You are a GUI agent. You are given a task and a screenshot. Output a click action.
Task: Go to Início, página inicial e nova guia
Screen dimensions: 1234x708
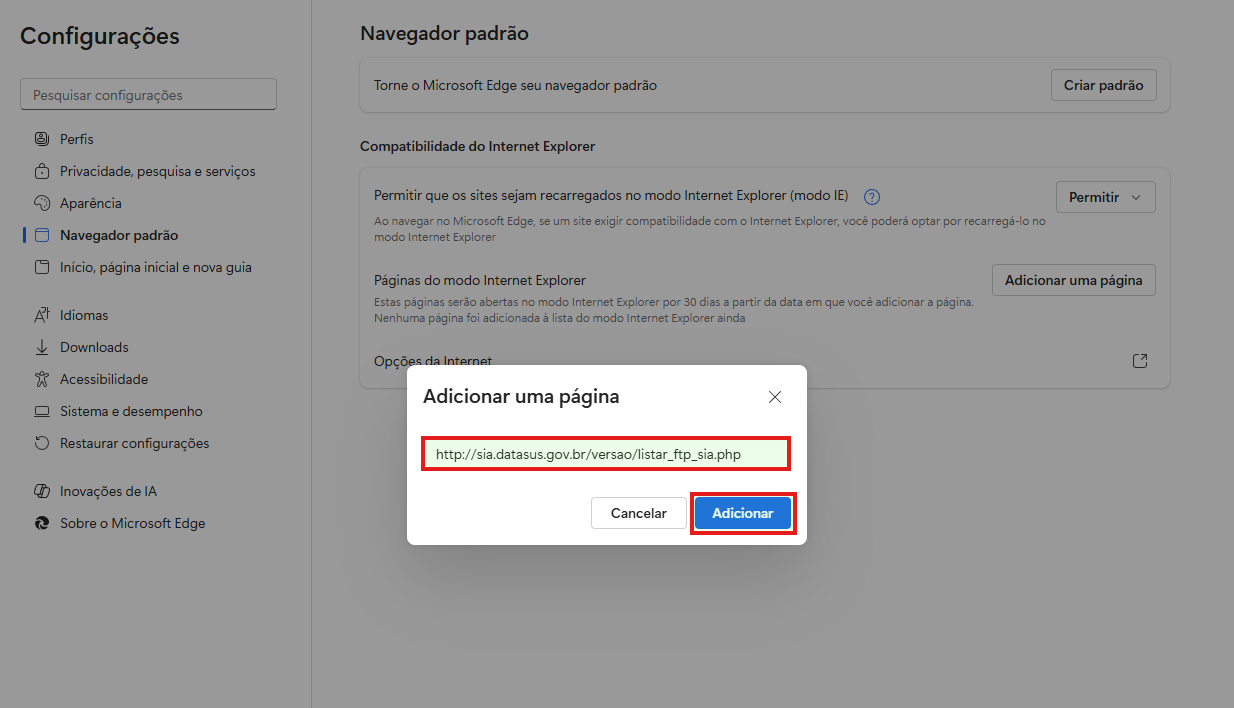155,267
